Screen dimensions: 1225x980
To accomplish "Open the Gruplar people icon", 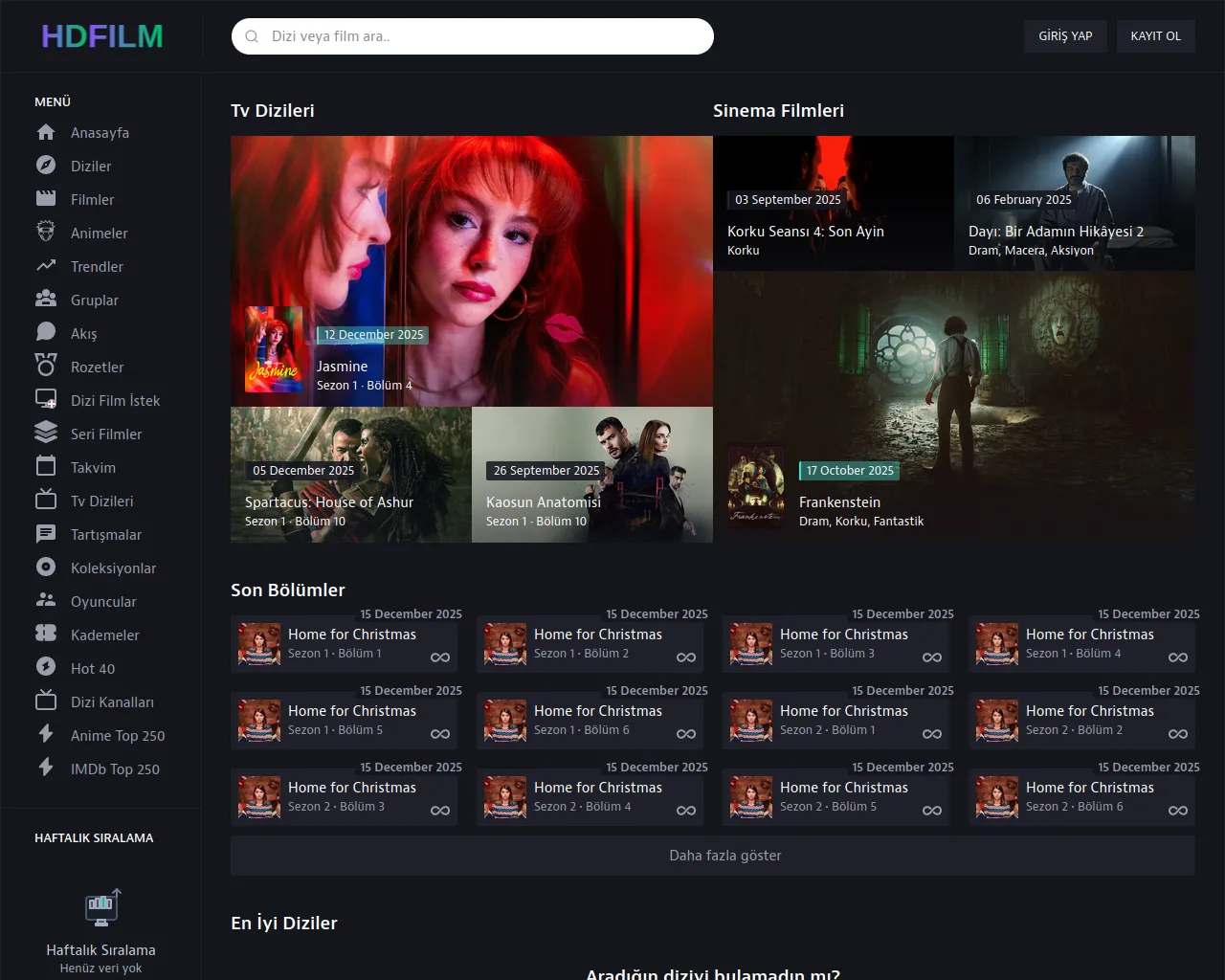I will 45,300.
